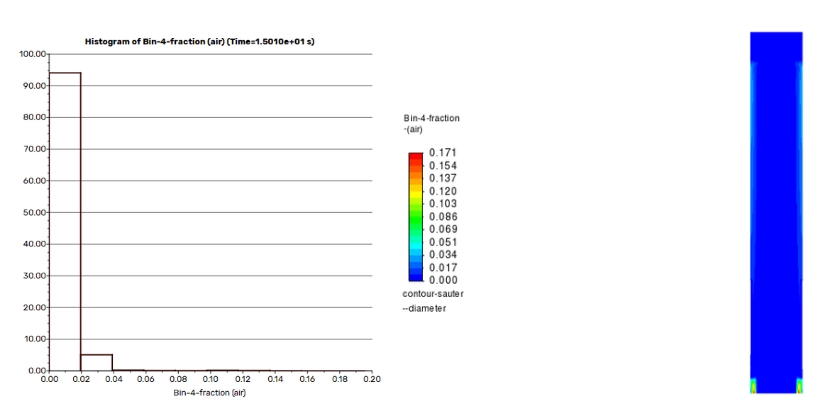Click y-axis tick label 100.00
The height and width of the screenshot is (418, 827).
click(33, 54)
